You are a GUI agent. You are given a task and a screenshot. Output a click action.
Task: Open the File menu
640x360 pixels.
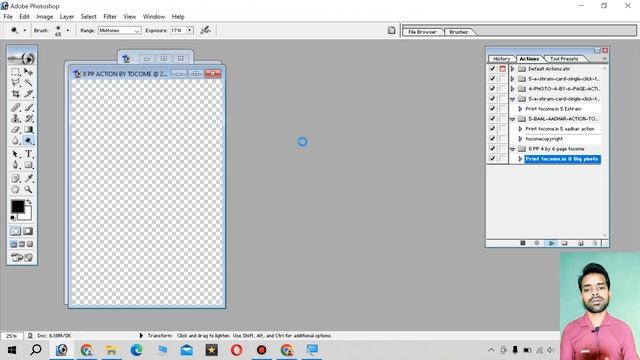click(8, 17)
